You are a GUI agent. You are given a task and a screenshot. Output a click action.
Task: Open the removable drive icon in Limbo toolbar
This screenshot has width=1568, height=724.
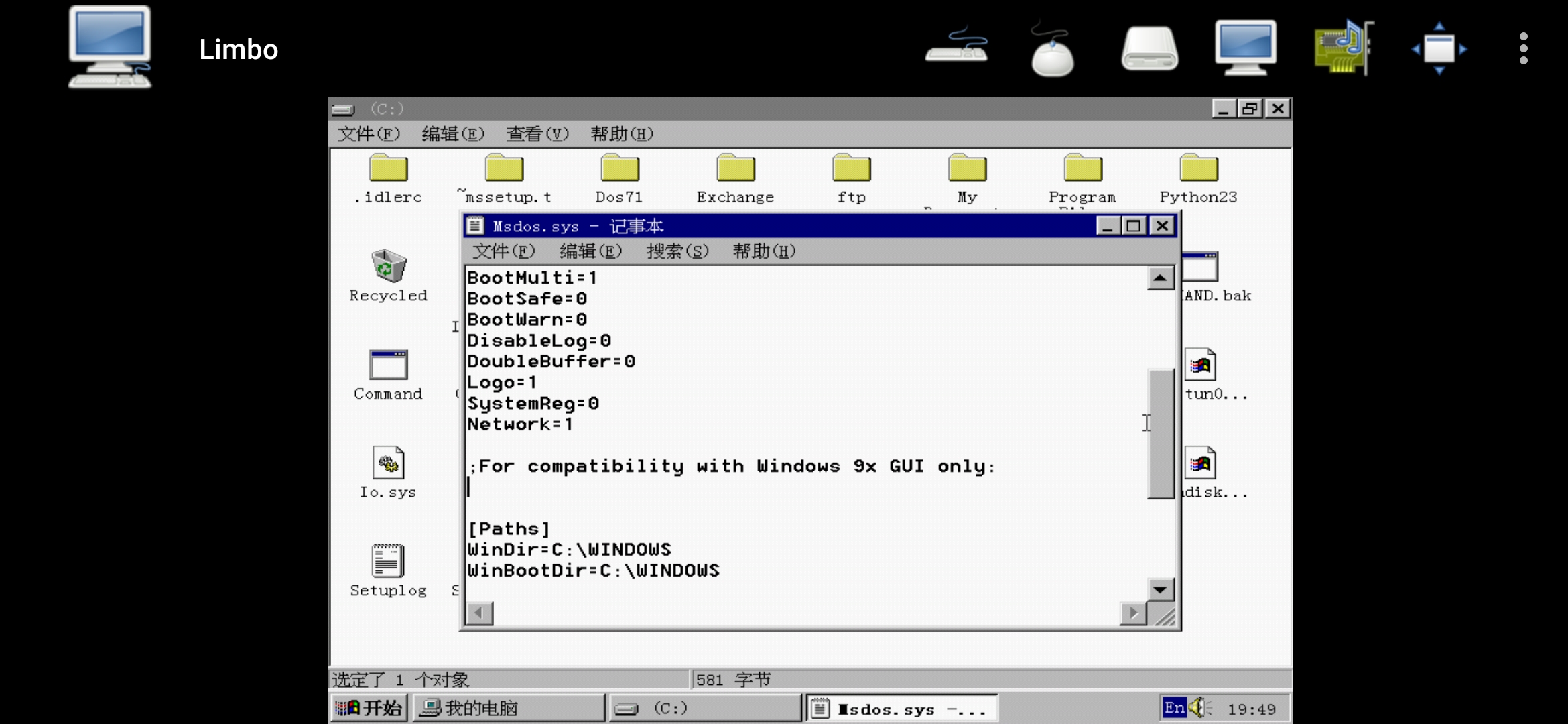coord(1150,49)
